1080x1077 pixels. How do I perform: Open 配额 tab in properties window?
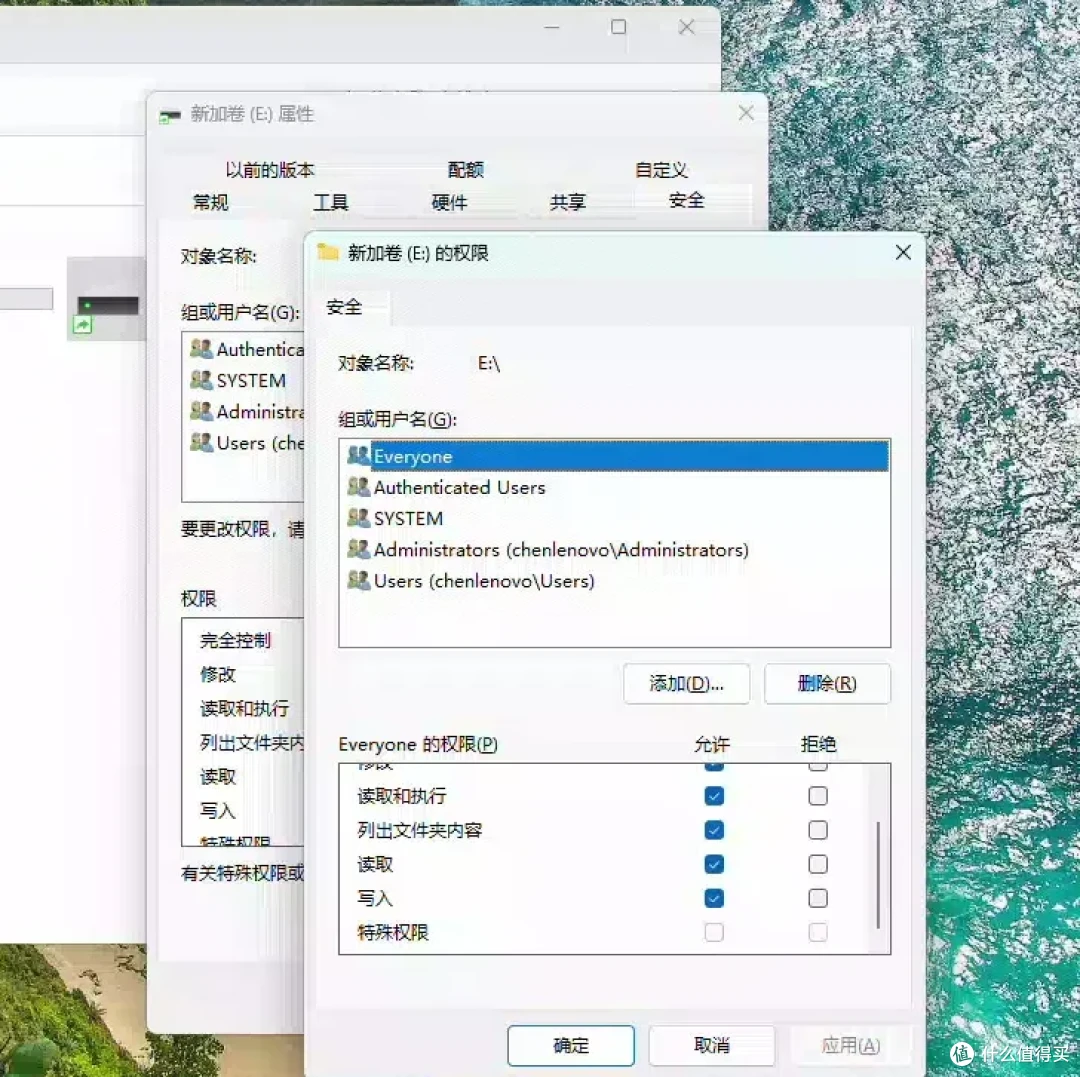(x=466, y=169)
